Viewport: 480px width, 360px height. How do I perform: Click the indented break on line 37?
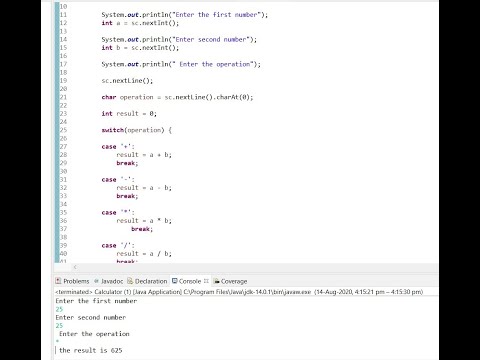pyautogui.click(x=142, y=229)
